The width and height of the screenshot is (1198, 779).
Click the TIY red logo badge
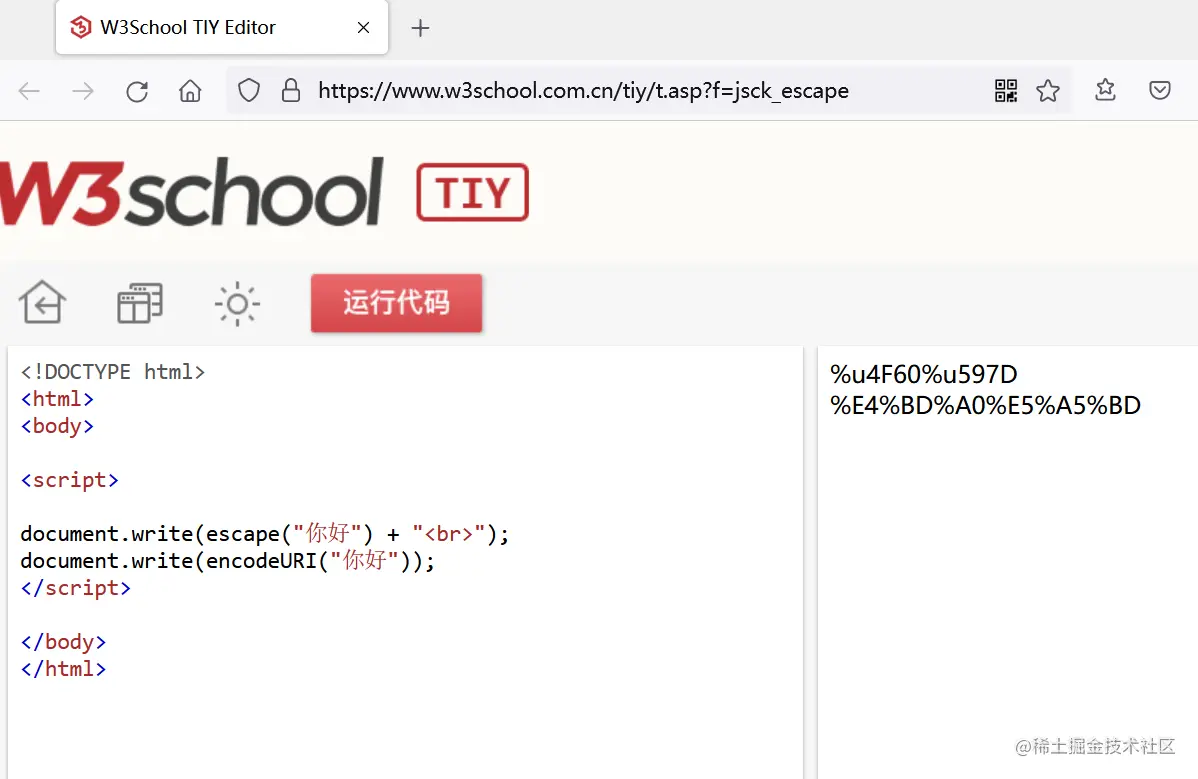472,192
